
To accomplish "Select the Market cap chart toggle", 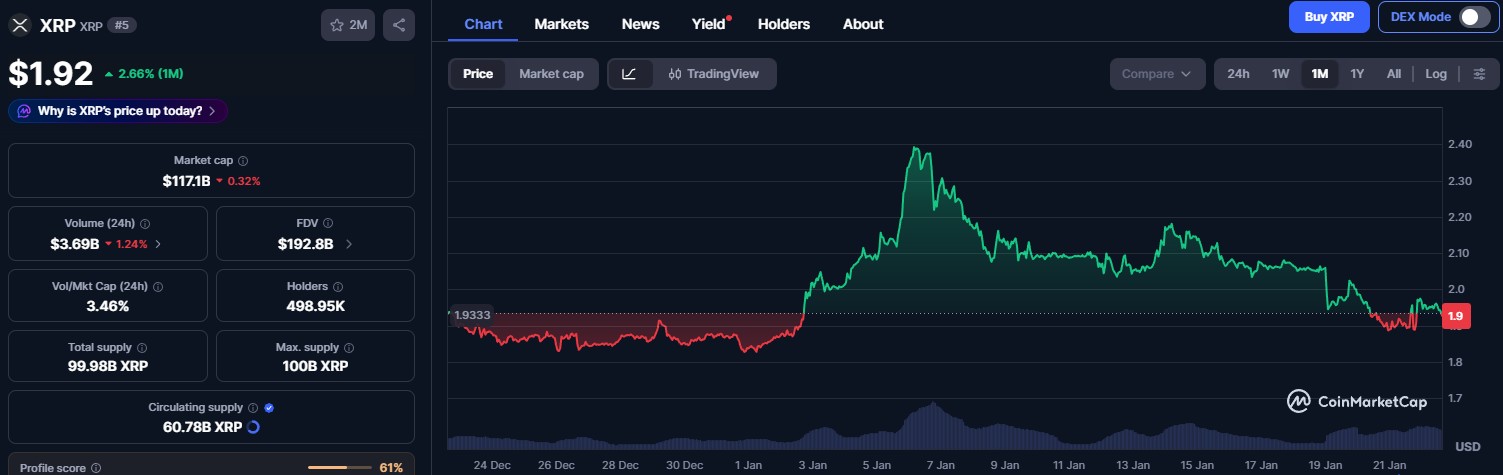I will 551,74.
